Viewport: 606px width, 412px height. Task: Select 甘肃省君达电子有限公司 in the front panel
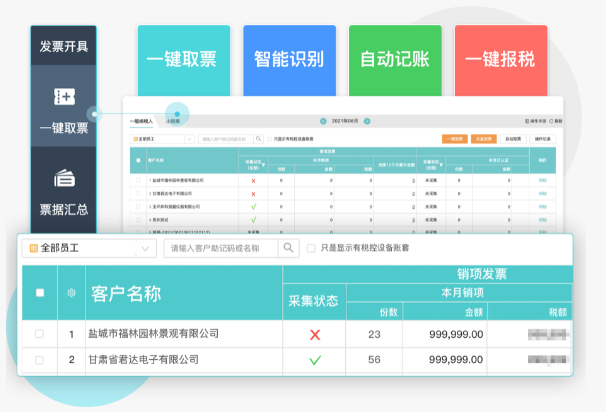[x=143, y=360]
